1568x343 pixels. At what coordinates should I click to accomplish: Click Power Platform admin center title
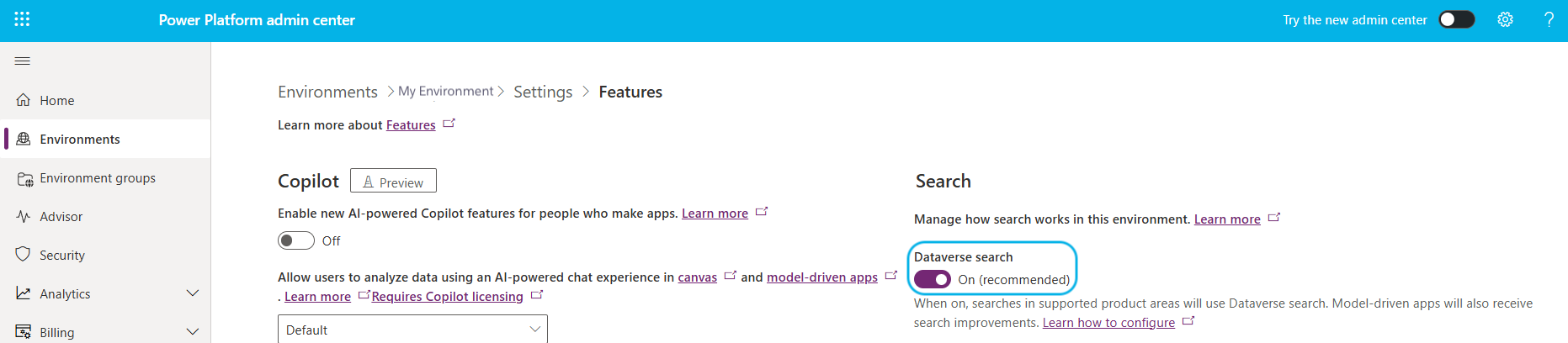pyautogui.click(x=257, y=19)
